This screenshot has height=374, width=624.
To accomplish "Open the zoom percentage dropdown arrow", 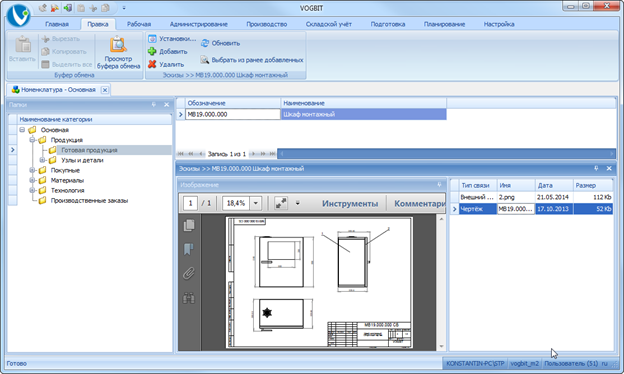I will [x=255, y=203].
